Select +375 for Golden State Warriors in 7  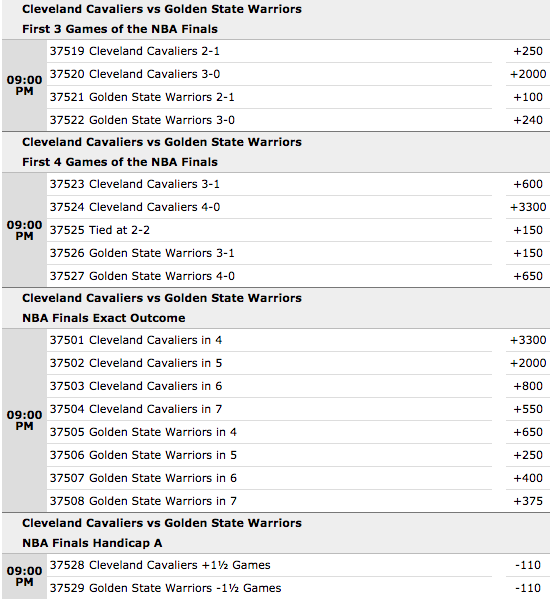point(528,501)
